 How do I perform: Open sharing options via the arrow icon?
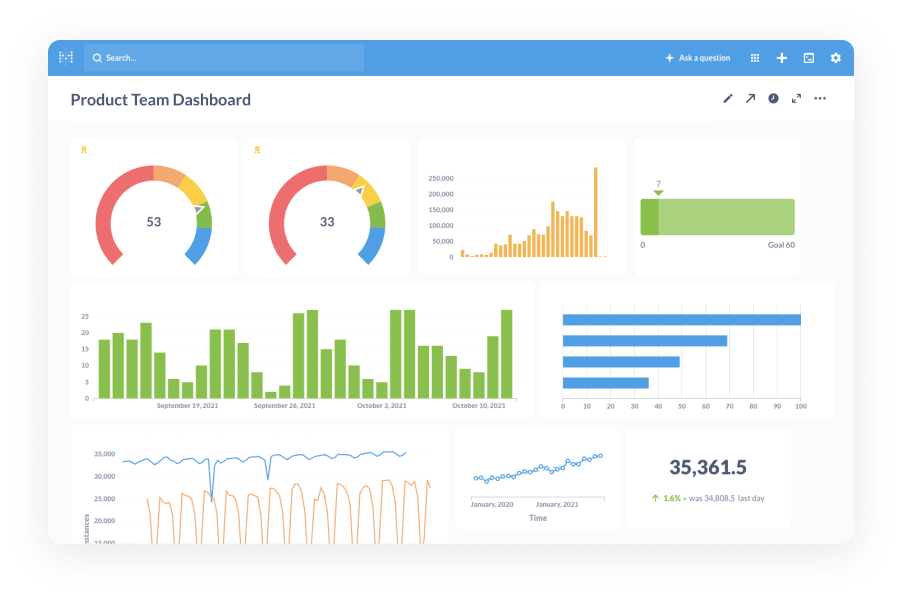pos(751,98)
